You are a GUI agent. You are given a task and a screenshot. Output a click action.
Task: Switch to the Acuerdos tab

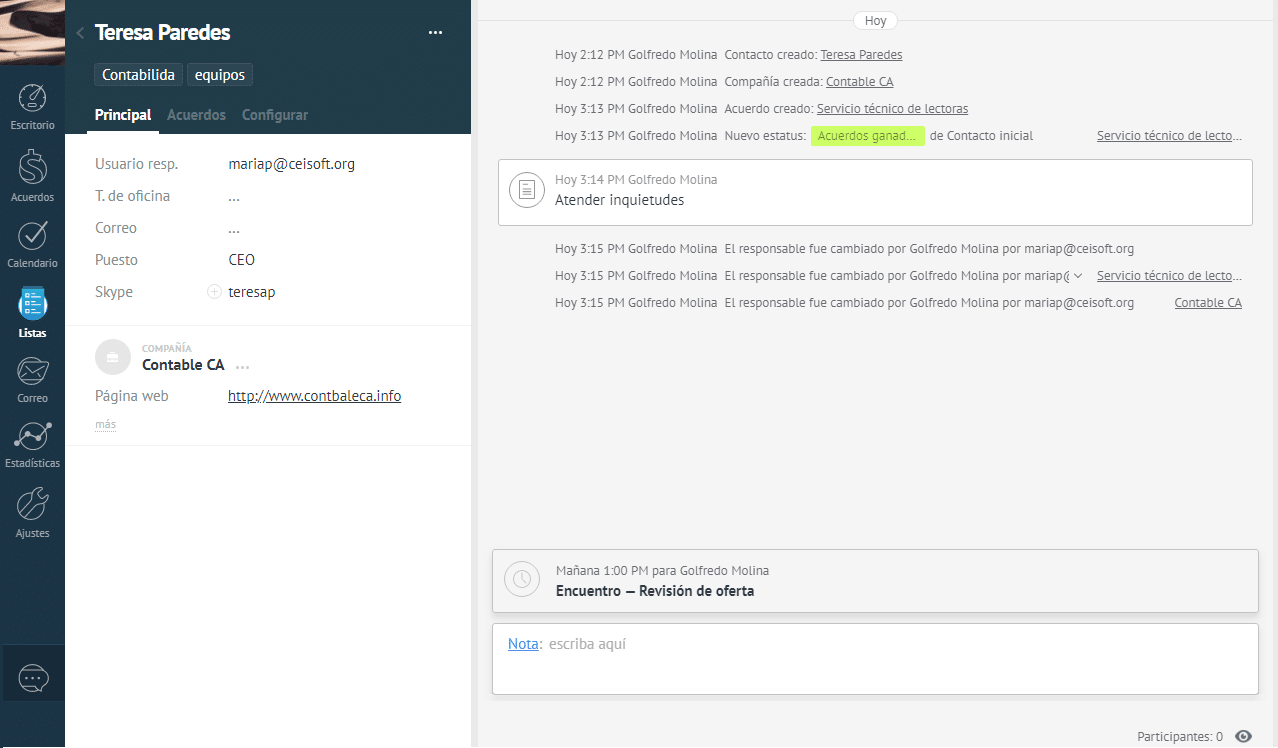196,115
